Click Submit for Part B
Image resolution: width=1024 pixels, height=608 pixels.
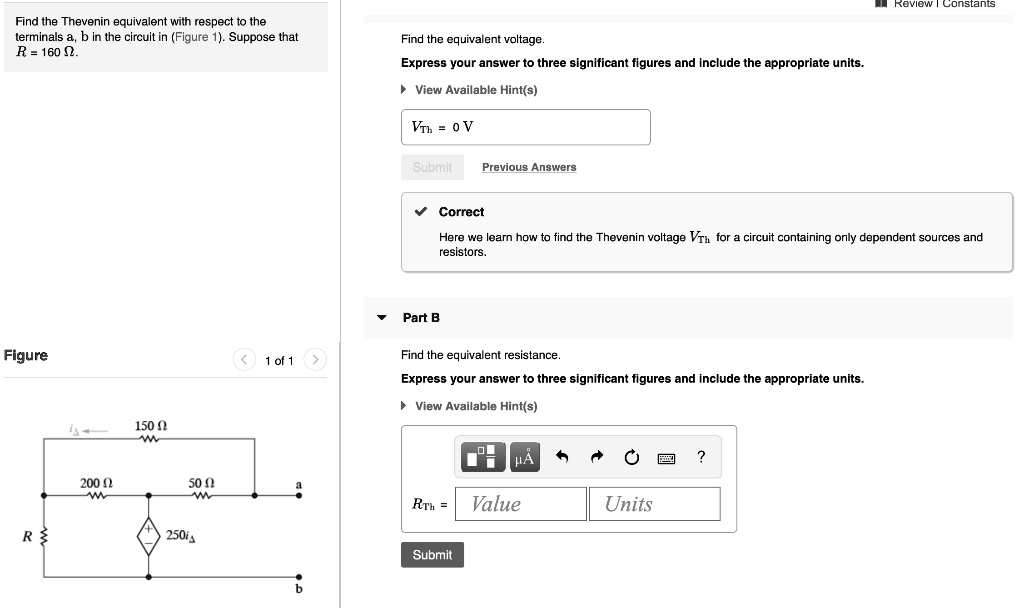click(432, 554)
